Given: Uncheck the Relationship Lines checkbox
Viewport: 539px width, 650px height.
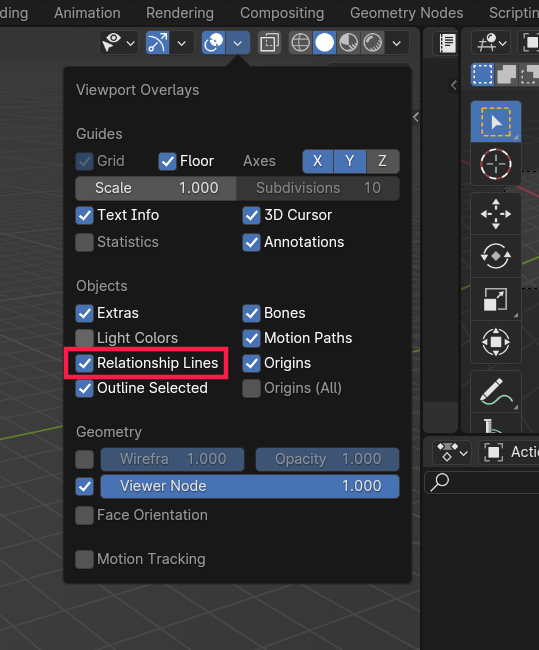Looking at the screenshot, I should [x=85, y=364].
